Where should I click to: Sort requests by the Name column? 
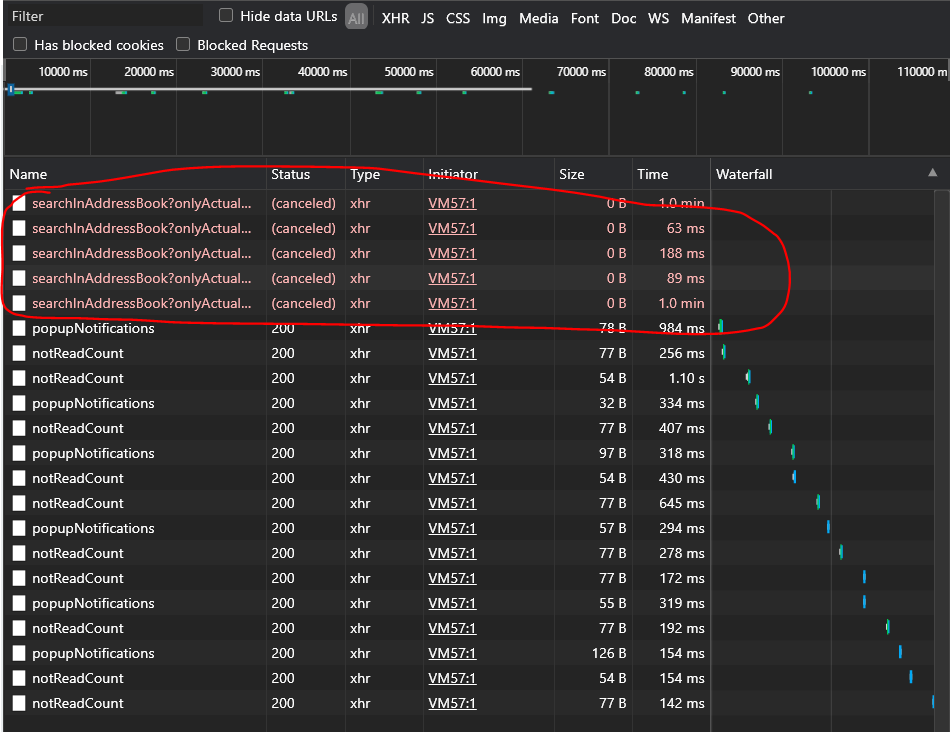pyautogui.click(x=135, y=175)
